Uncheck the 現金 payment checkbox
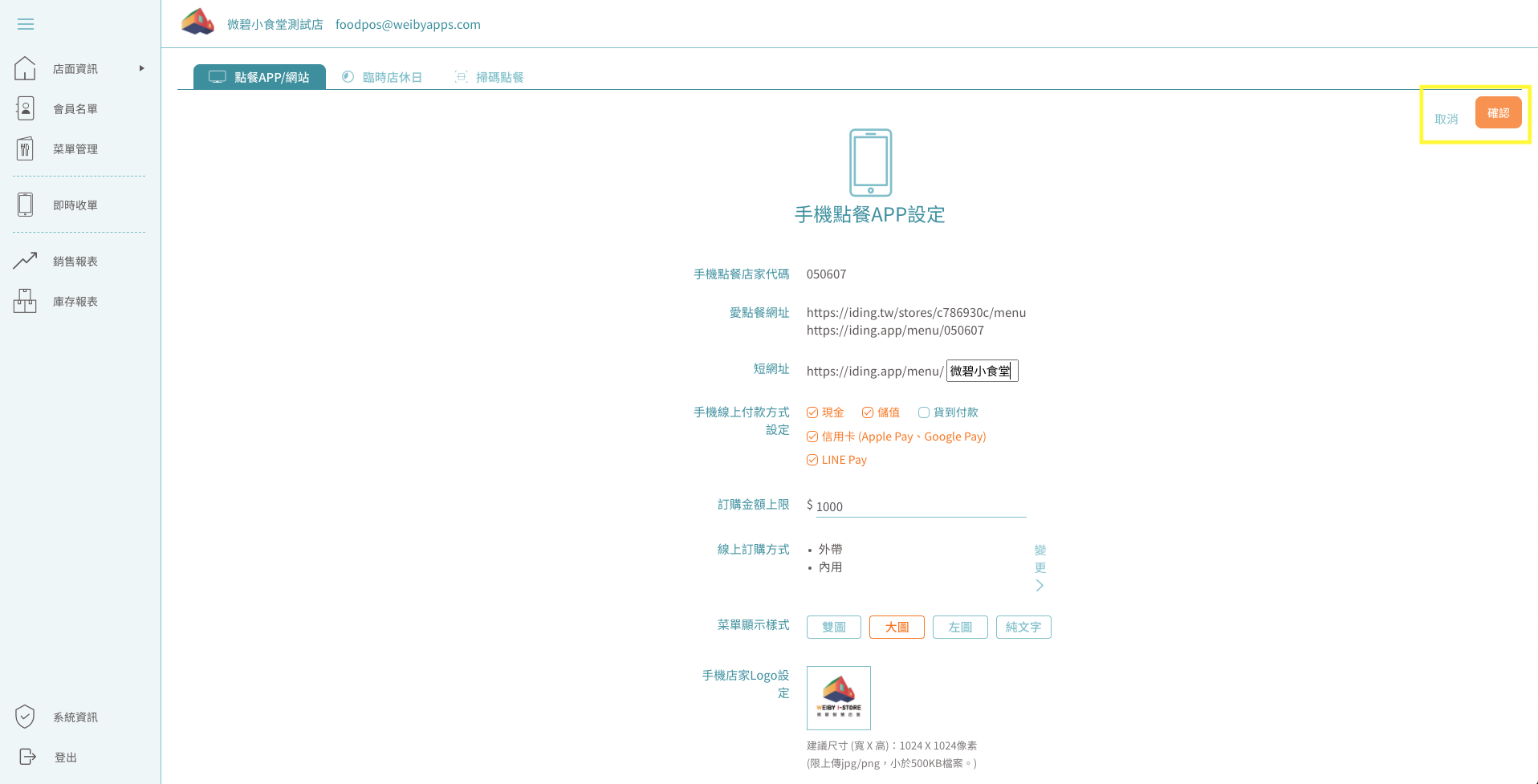This screenshot has height=784, width=1538. coord(812,412)
